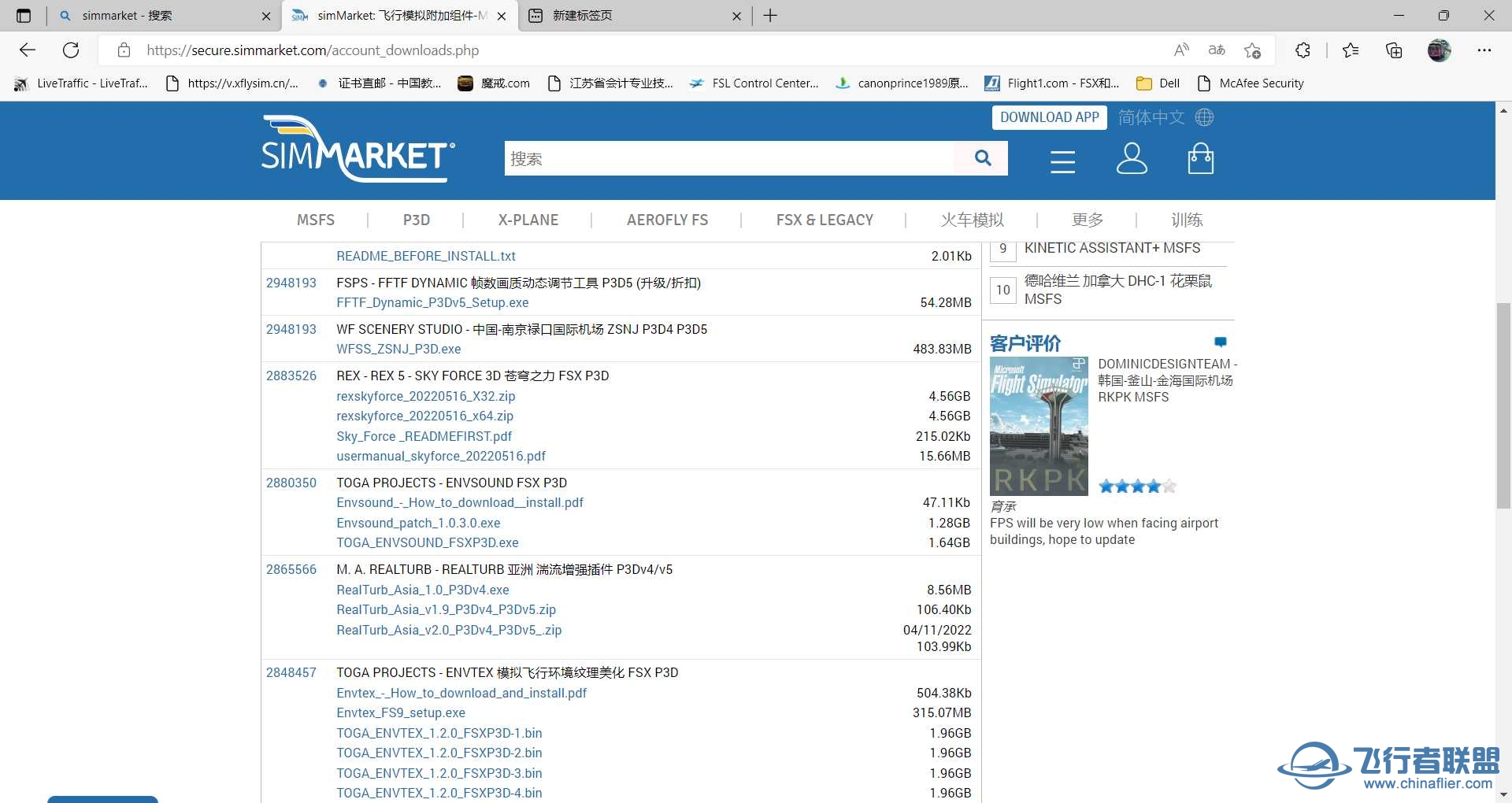Download rexskyforce_20220516_x64.zip
Viewport: 1512px width, 803px height.
425,416
